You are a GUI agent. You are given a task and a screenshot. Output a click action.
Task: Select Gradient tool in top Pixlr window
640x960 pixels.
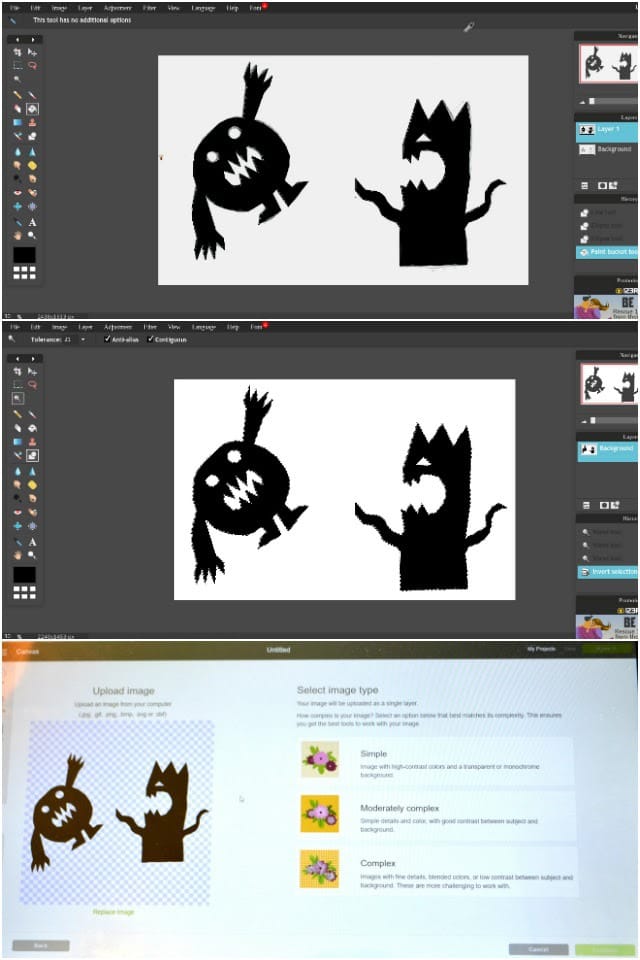[17, 122]
